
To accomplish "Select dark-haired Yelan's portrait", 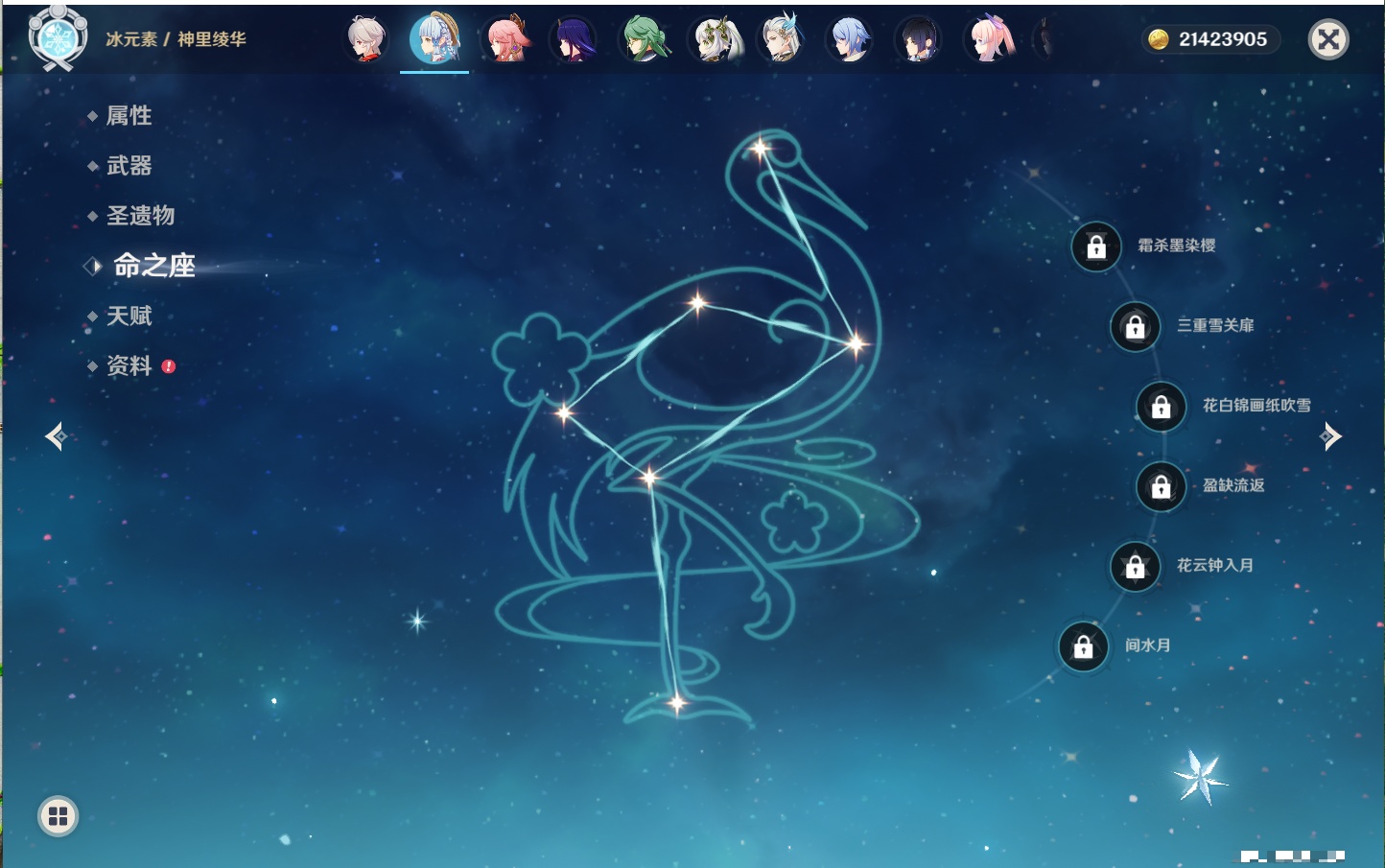I will coord(919,39).
